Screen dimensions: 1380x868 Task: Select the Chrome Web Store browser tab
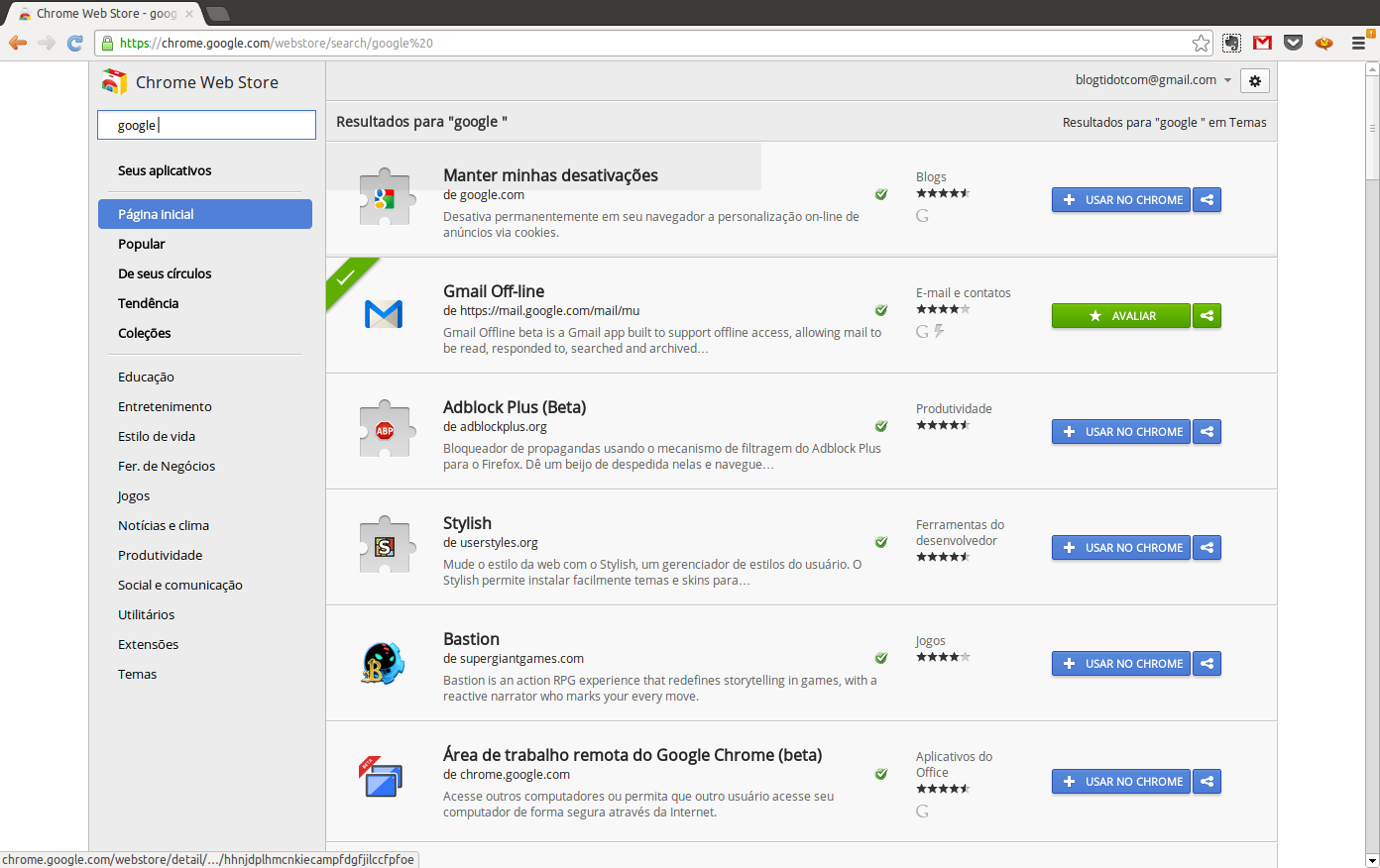(x=104, y=14)
